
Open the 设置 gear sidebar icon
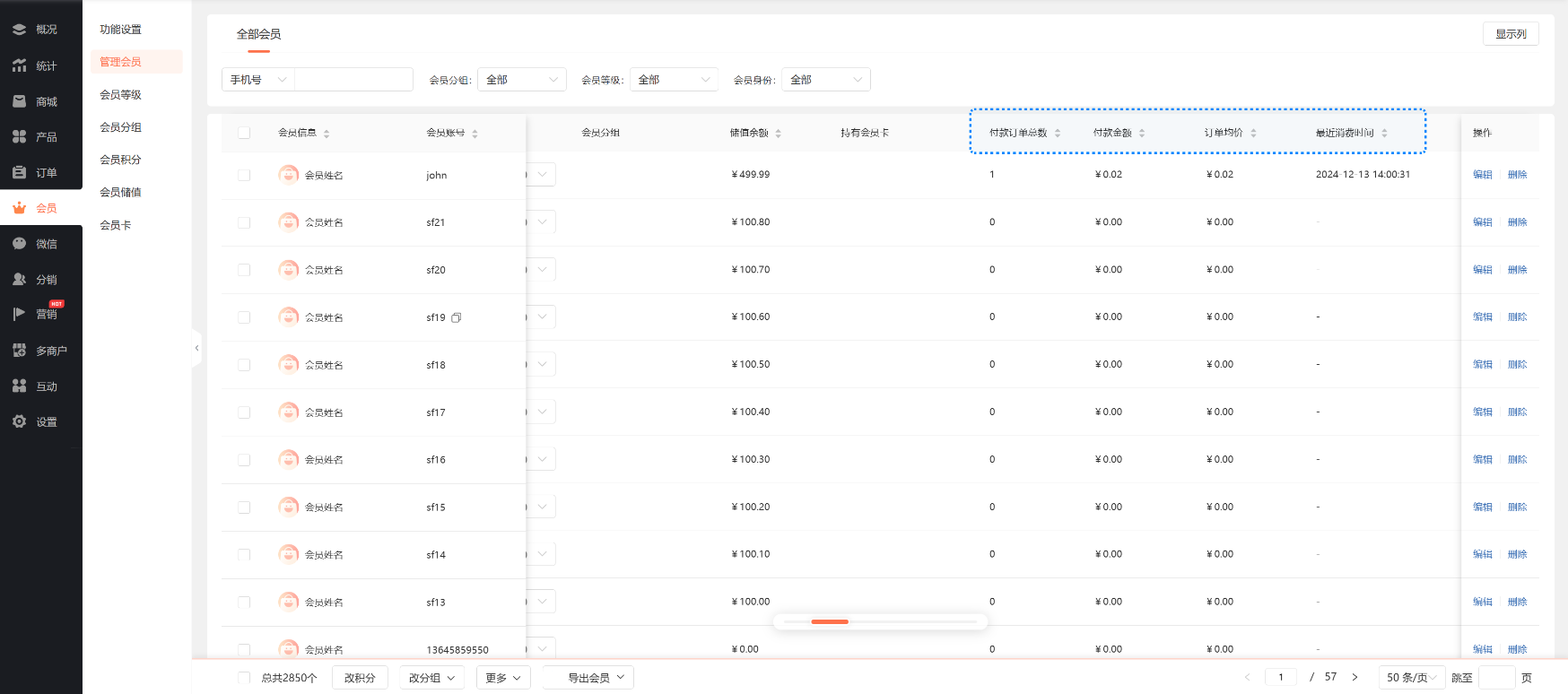19,421
